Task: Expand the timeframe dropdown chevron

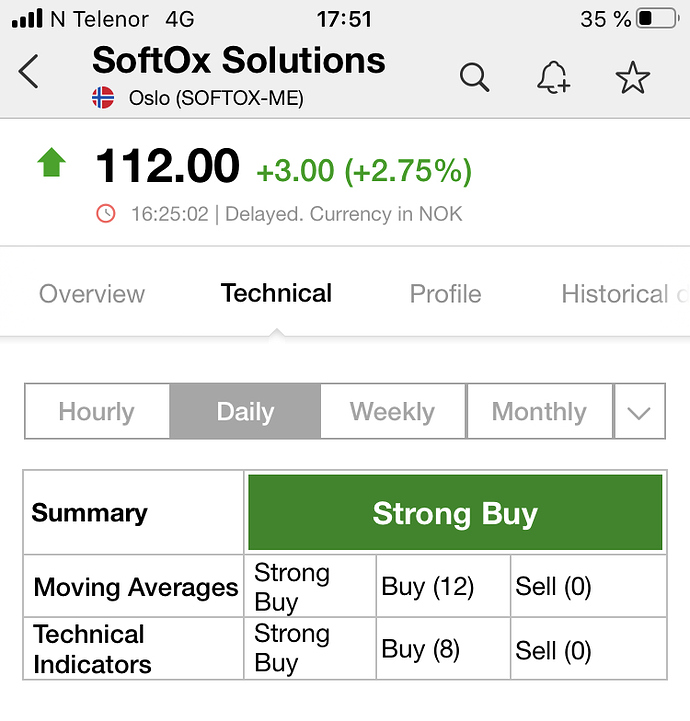Action: [639, 412]
